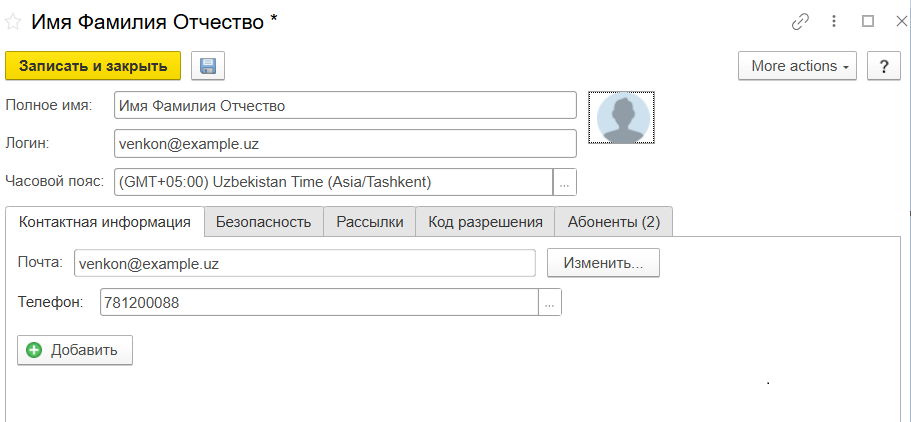Click the floppy disk save icon
911x422 pixels.
(208, 66)
